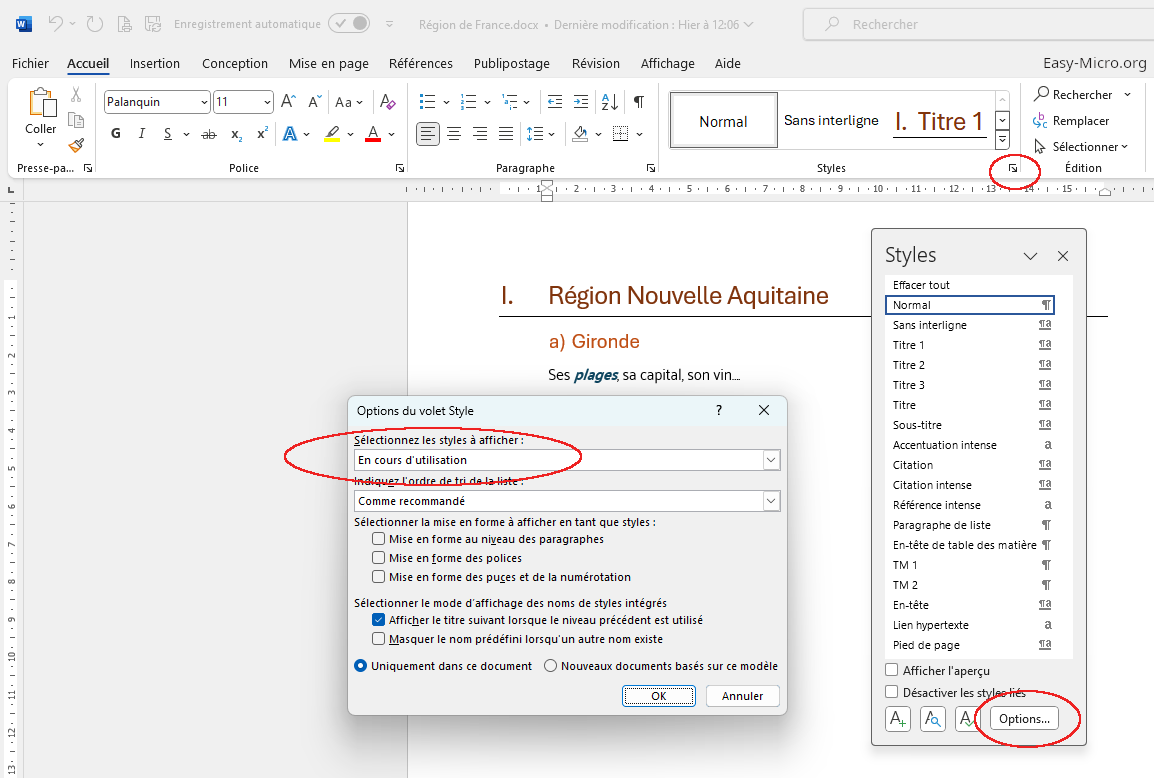Screen dimensions: 1154x778
Task: Show paragraph marks (¶) icon
Action: coord(639,102)
